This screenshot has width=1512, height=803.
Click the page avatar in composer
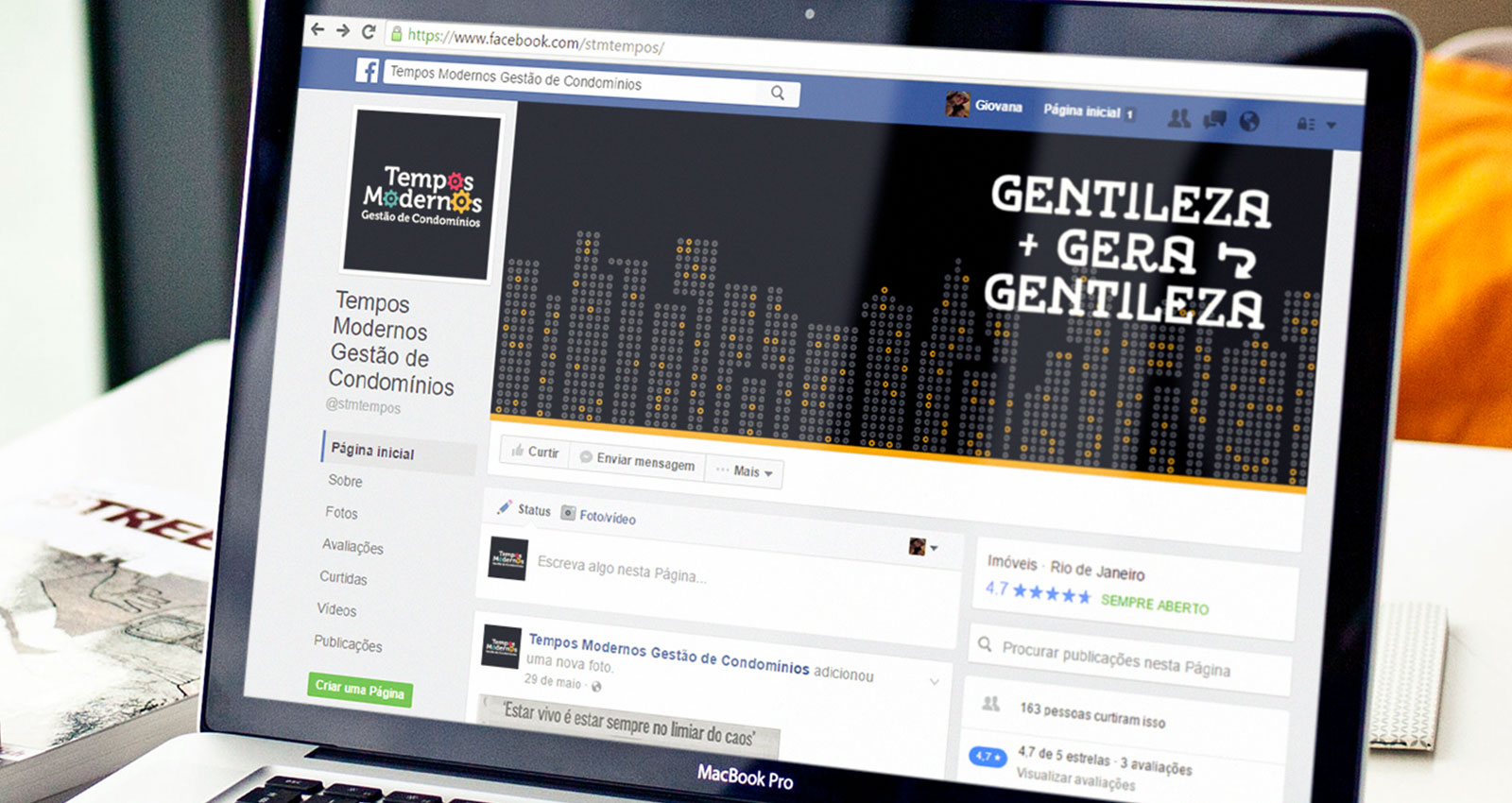click(508, 558)
